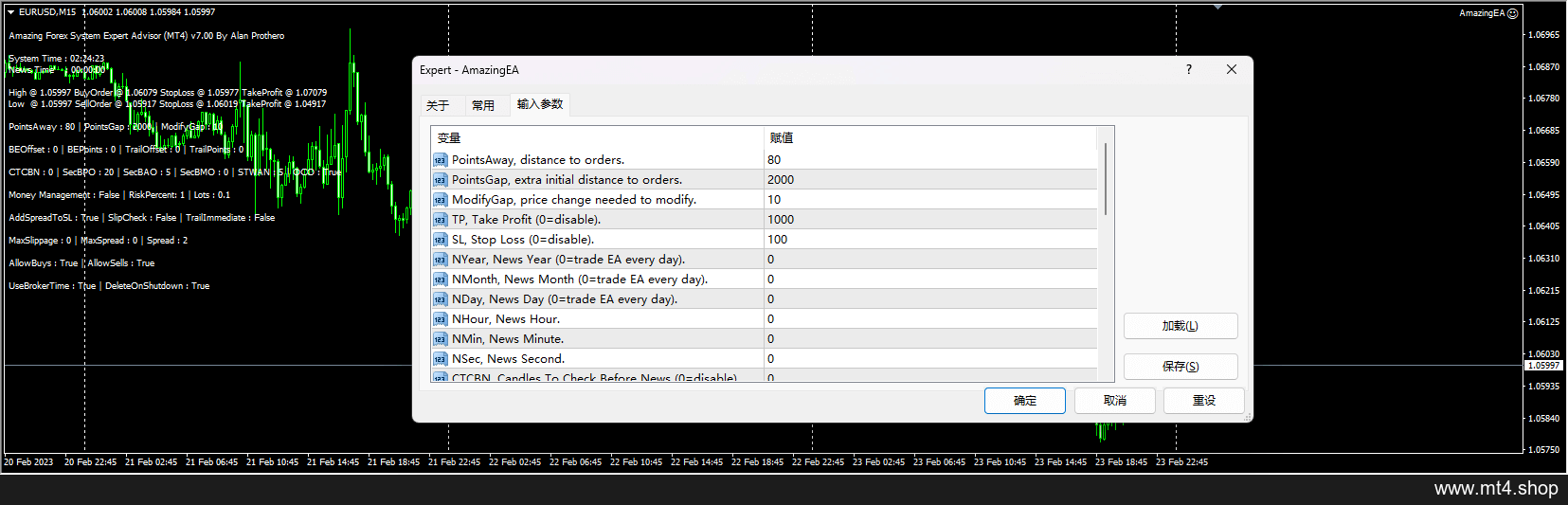Select 'NYear, News Year' row text

click(x=568, y=260)
